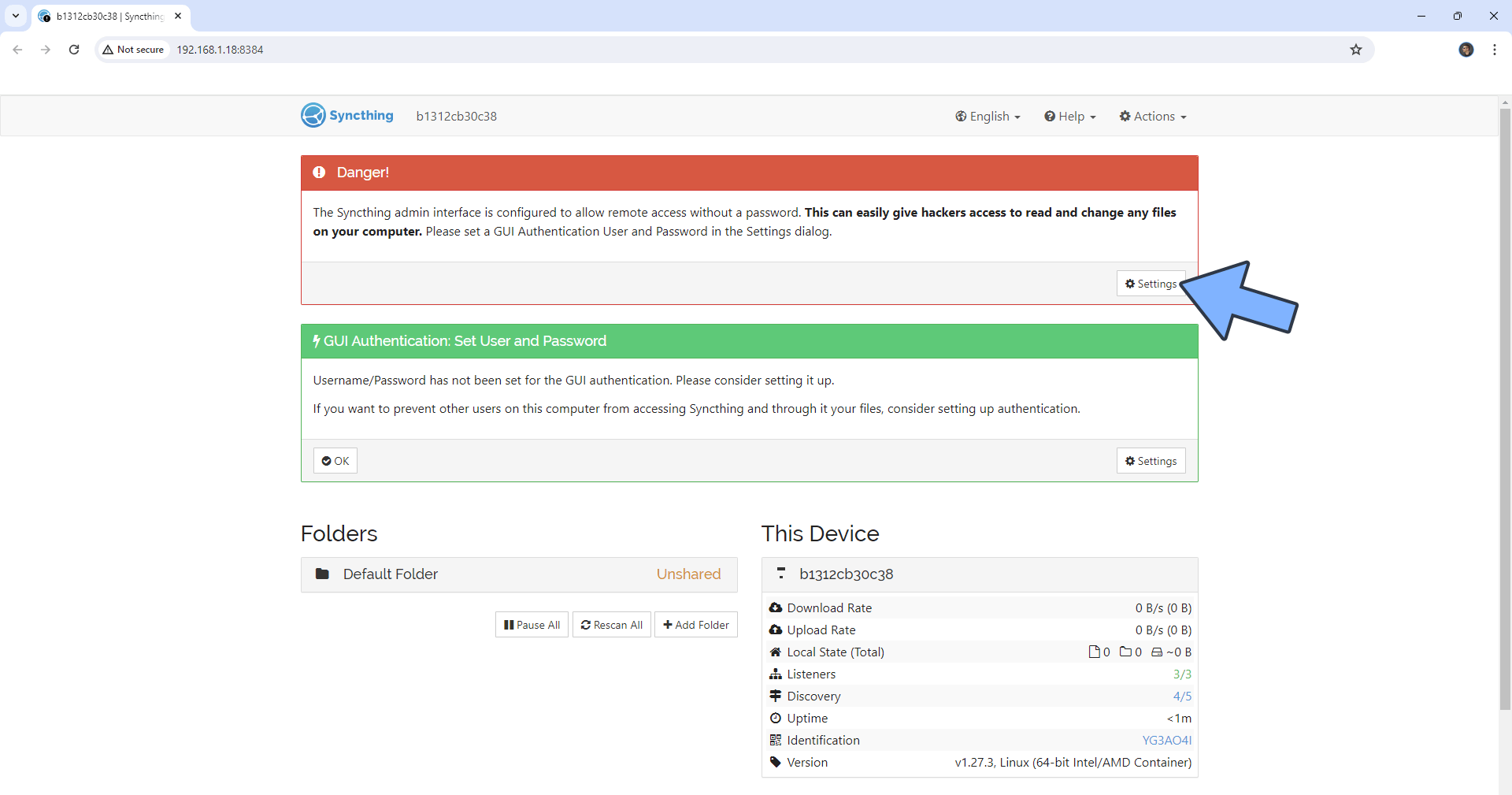Open the English language dropdown
Image resolution: width=1512 pixels, height=795 pixels.
[x=988, y=117]
